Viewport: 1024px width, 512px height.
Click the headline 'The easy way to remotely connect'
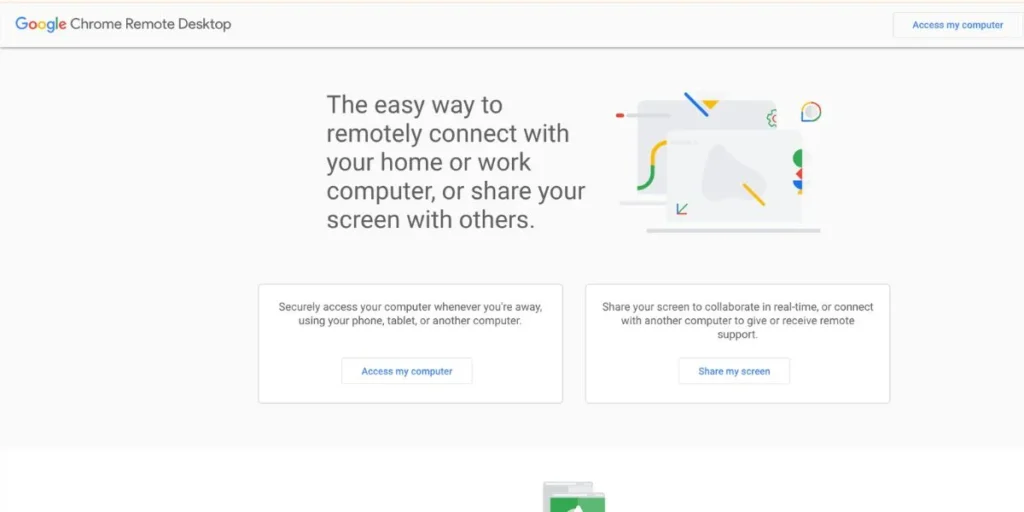tap(456, 162)
